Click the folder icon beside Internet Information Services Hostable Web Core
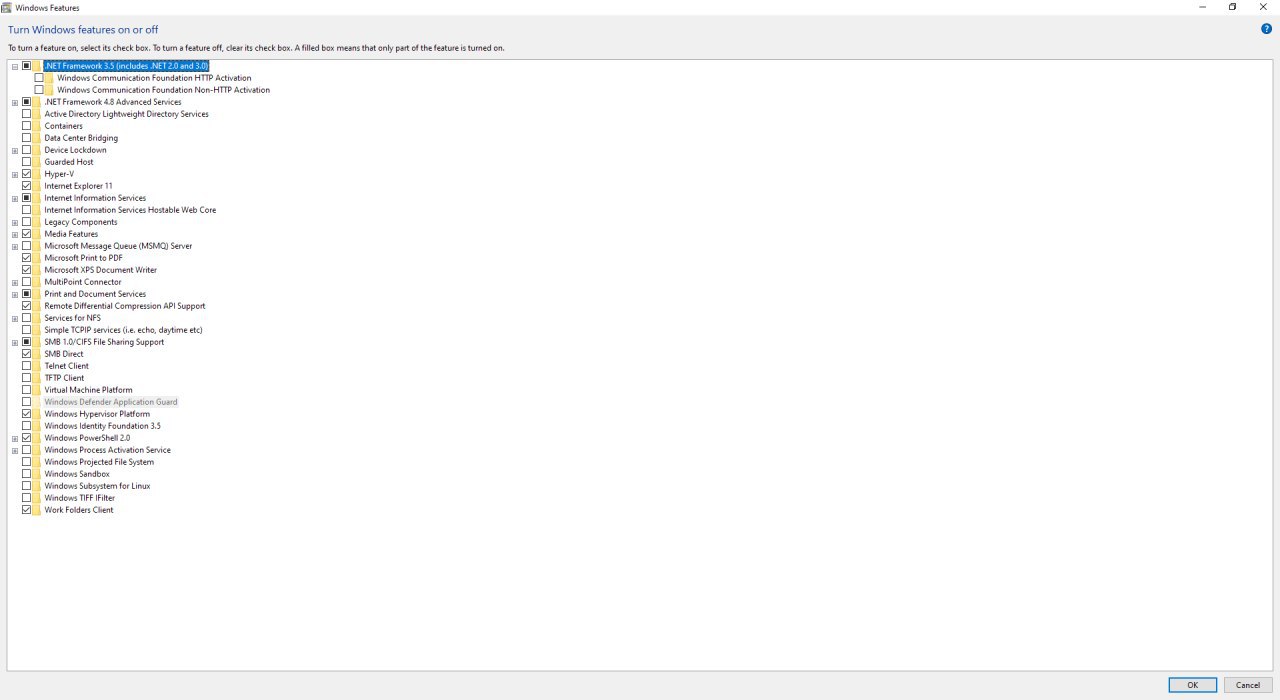The height and width of the screenshot is (700, 1280). coord(38,210)
